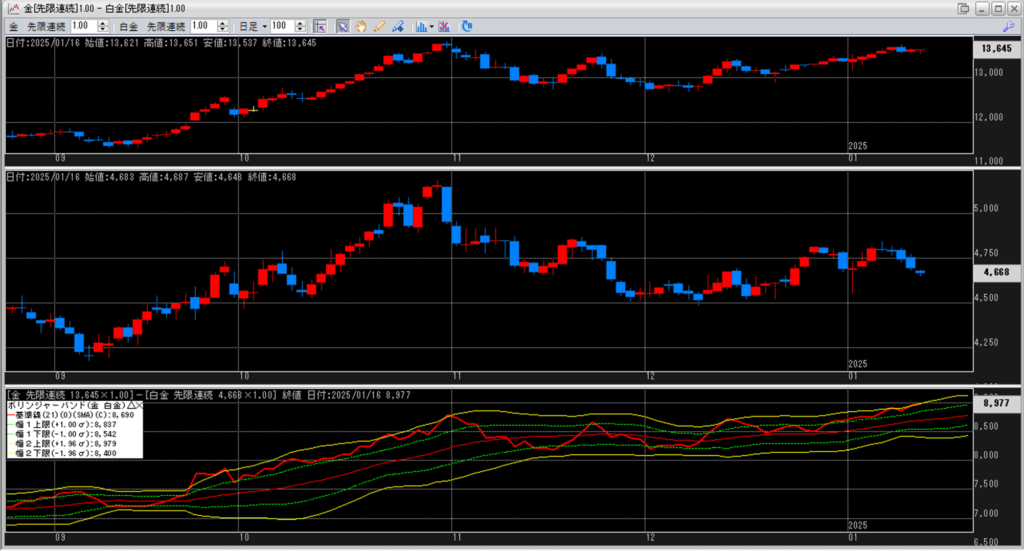Click the delete indicators chart icon
Screen dimensions: 1024x551
(x=445, y=25)
